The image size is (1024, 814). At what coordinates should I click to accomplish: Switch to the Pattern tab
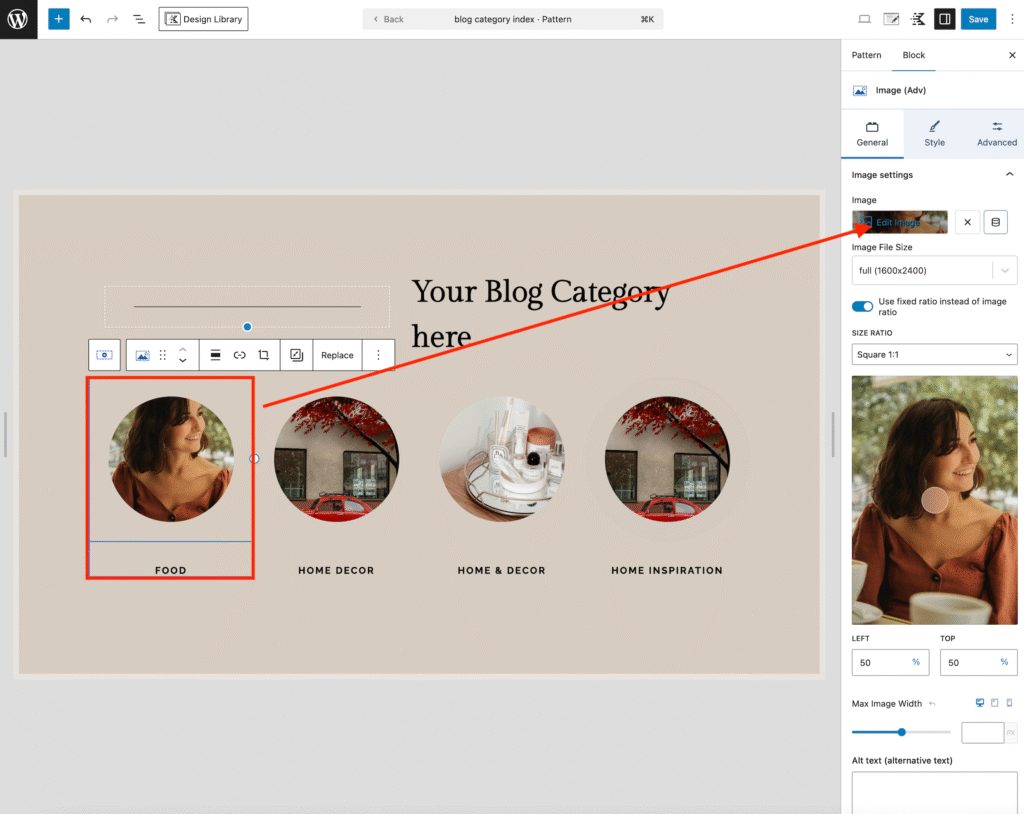click(866, 55)
